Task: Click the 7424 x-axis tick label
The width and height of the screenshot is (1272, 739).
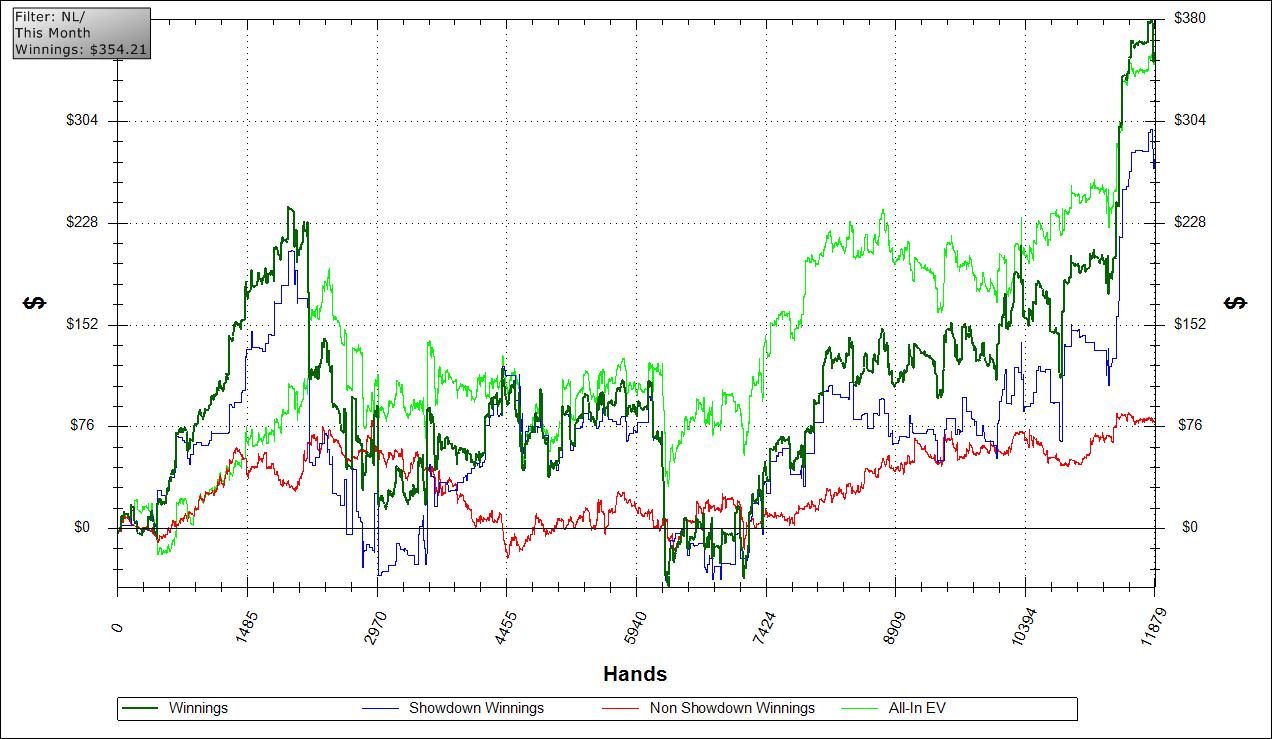Action: pos(766,629)
